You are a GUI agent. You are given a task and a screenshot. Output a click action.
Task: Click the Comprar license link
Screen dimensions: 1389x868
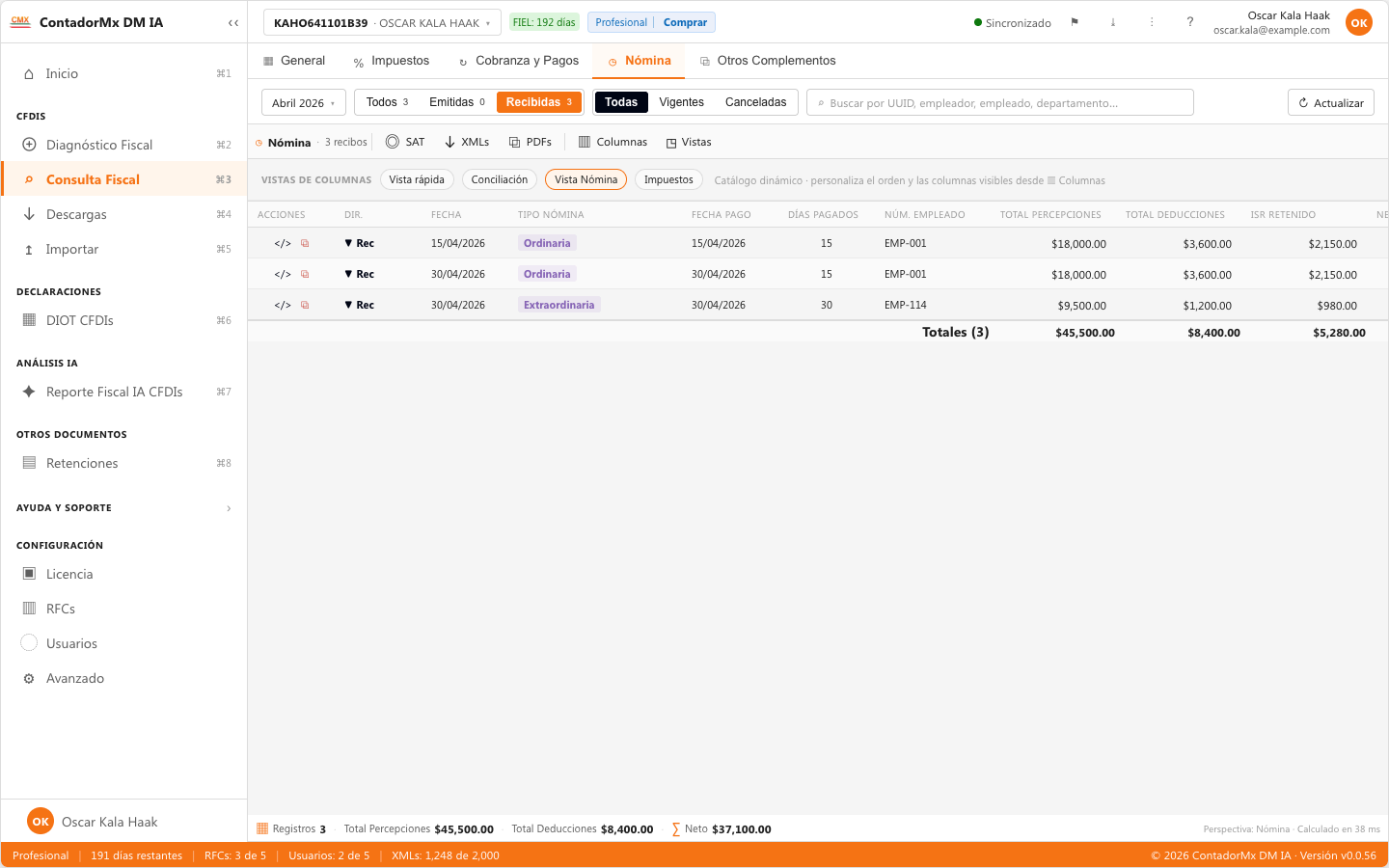tap(685, 22)
